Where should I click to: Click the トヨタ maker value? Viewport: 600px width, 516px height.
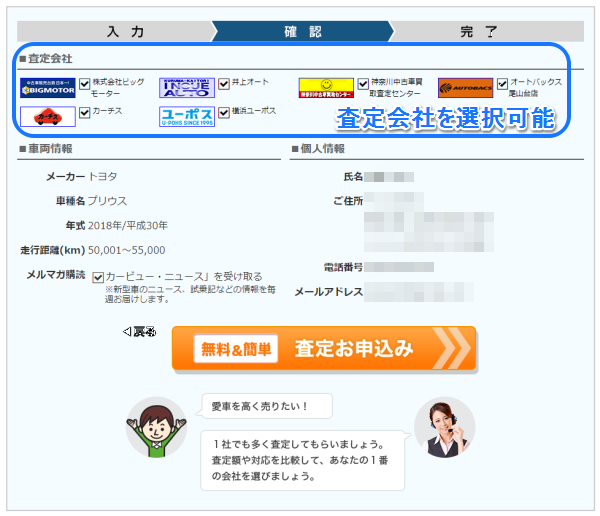pyautogui.click(x=103, y=176)
